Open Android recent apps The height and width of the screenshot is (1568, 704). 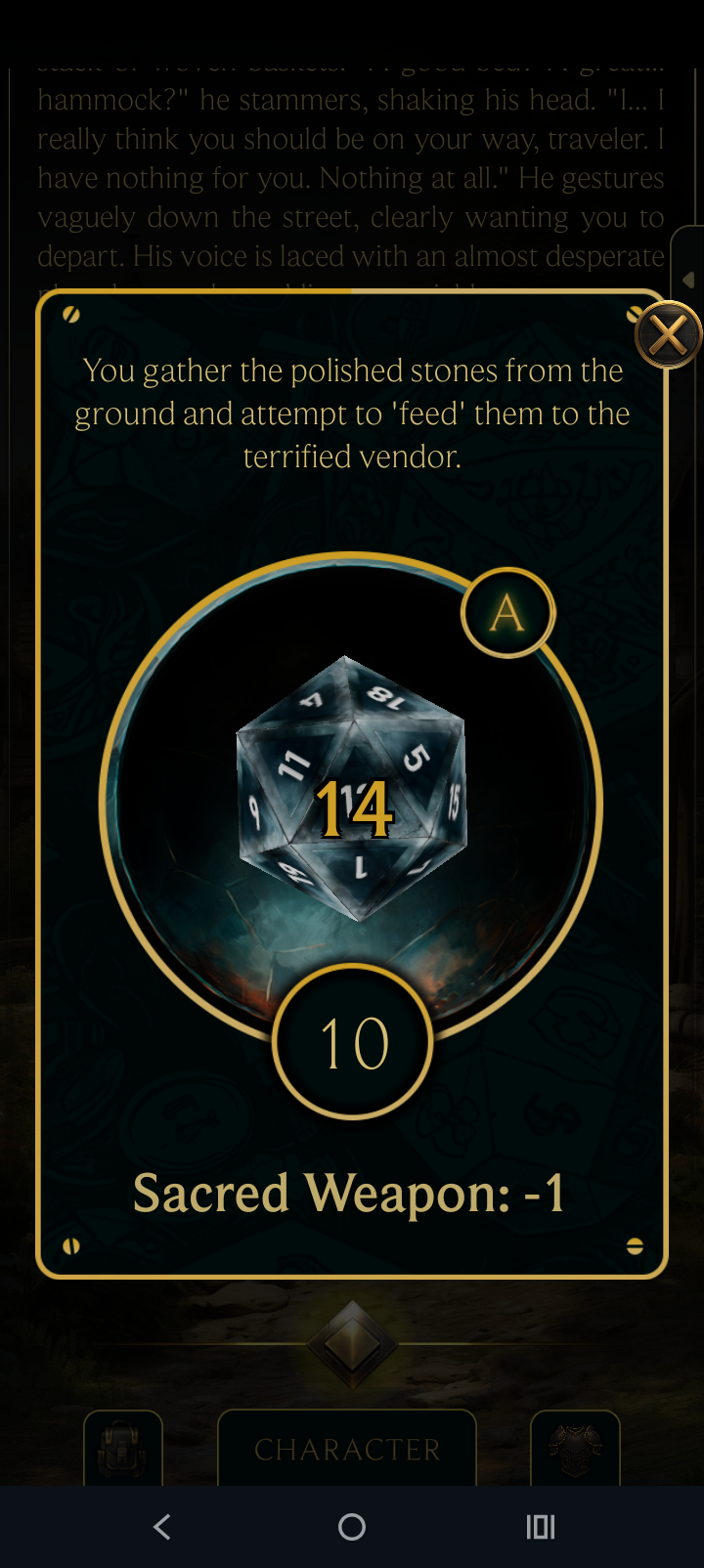pos(541,1527)
